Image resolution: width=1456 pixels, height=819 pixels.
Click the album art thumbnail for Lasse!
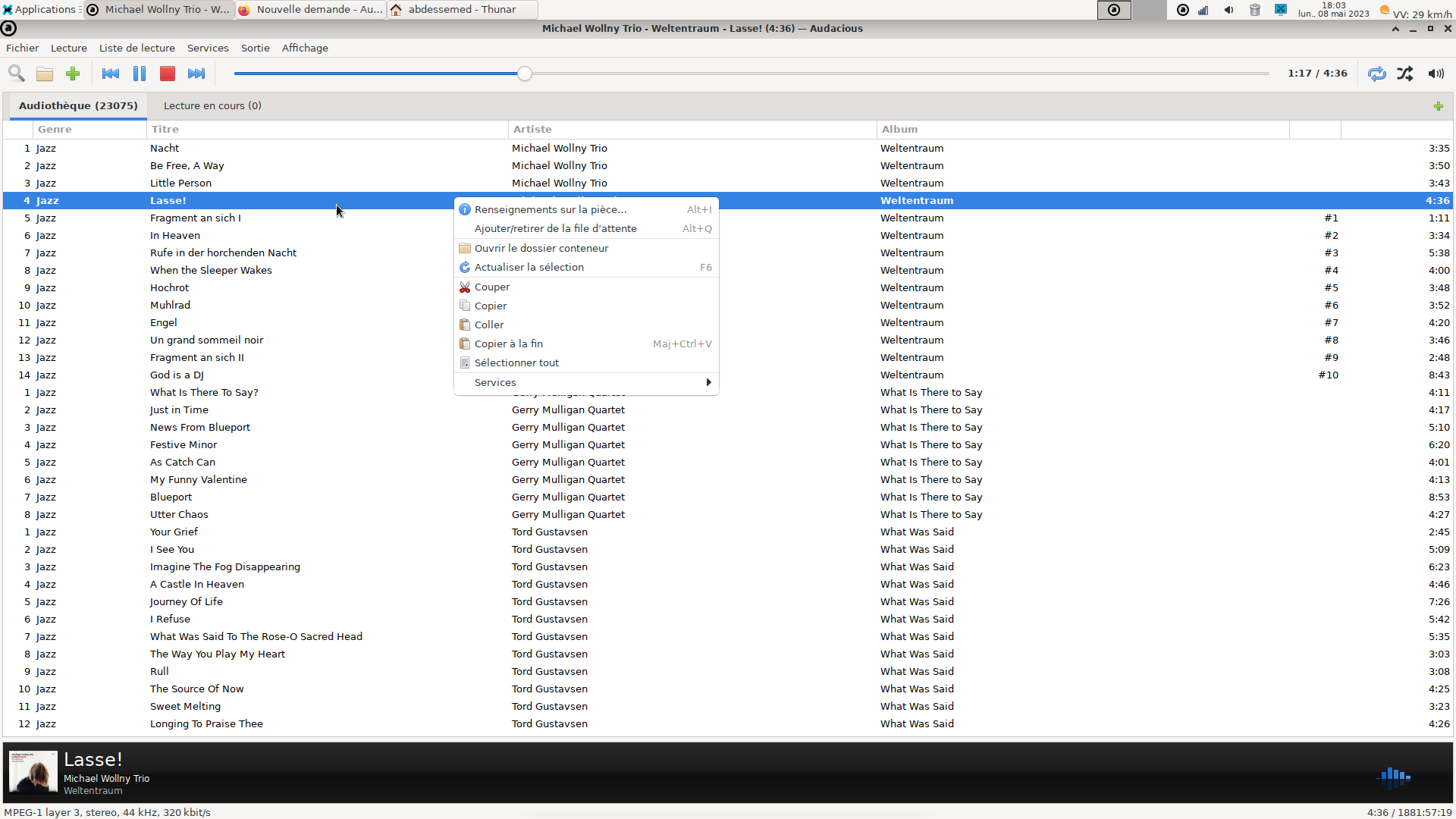click(x=33, y=772)
